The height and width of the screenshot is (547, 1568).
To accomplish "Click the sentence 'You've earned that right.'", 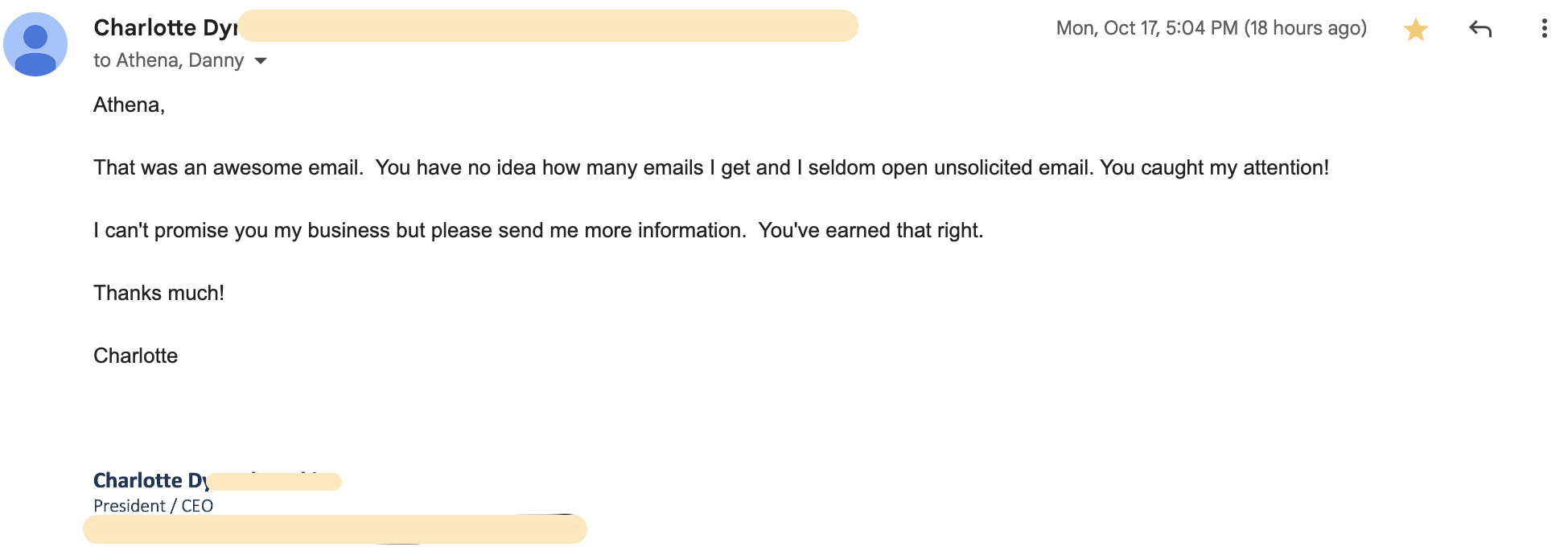I will tap(870, 231).
